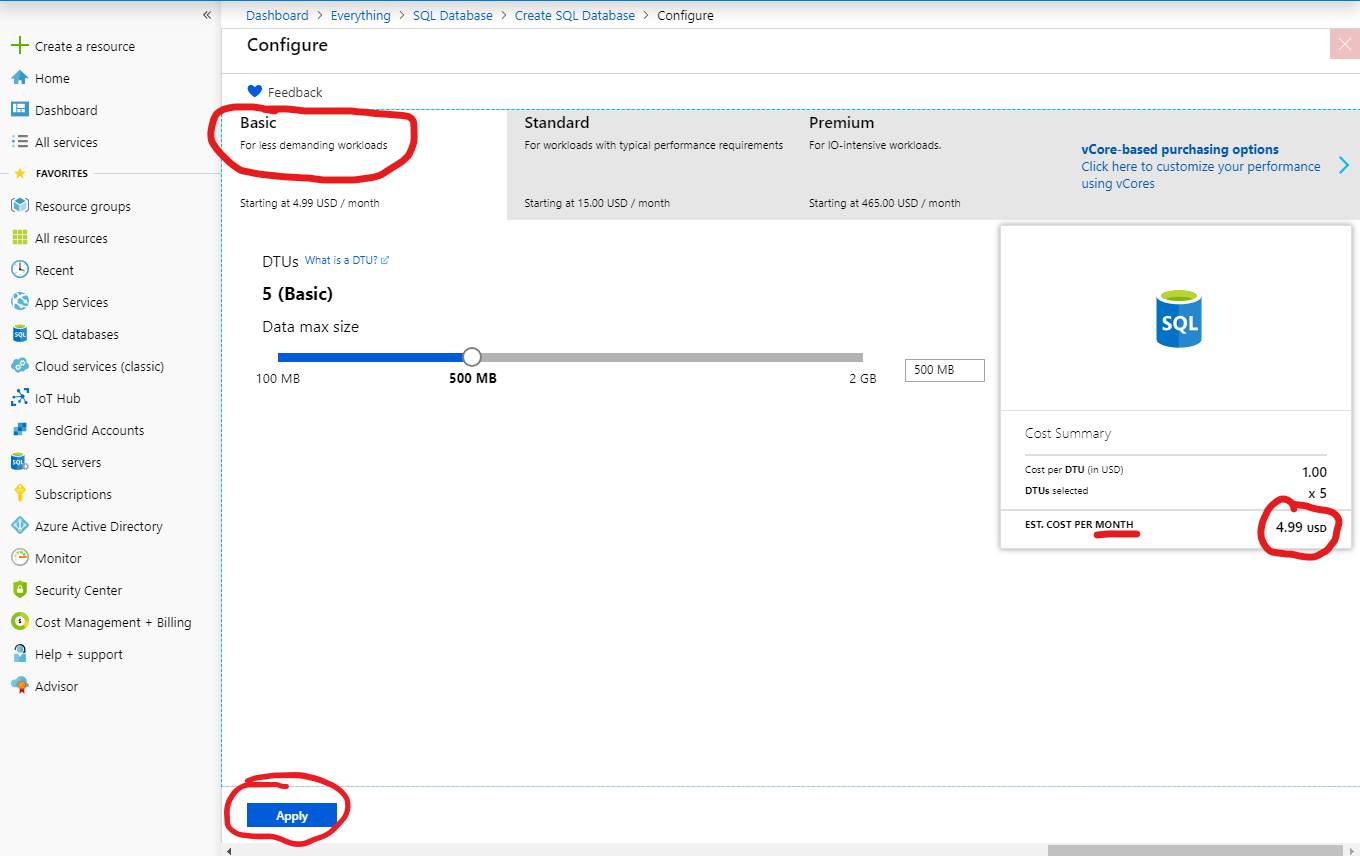Click the Security Center shield icon
This screenshot has width=1360, height=856.
(x=19, y=590)
